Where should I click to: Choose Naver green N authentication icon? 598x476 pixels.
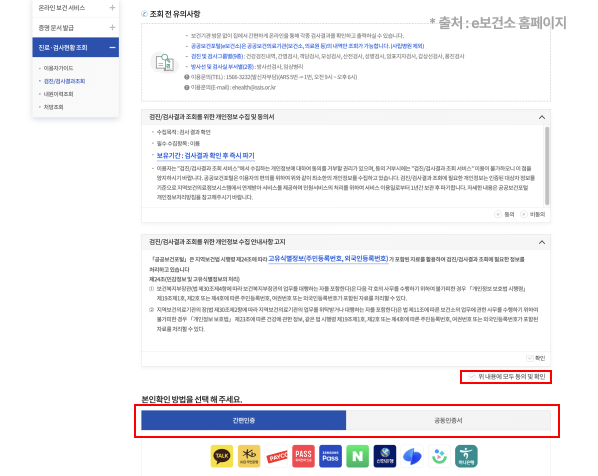coord(357,456)
